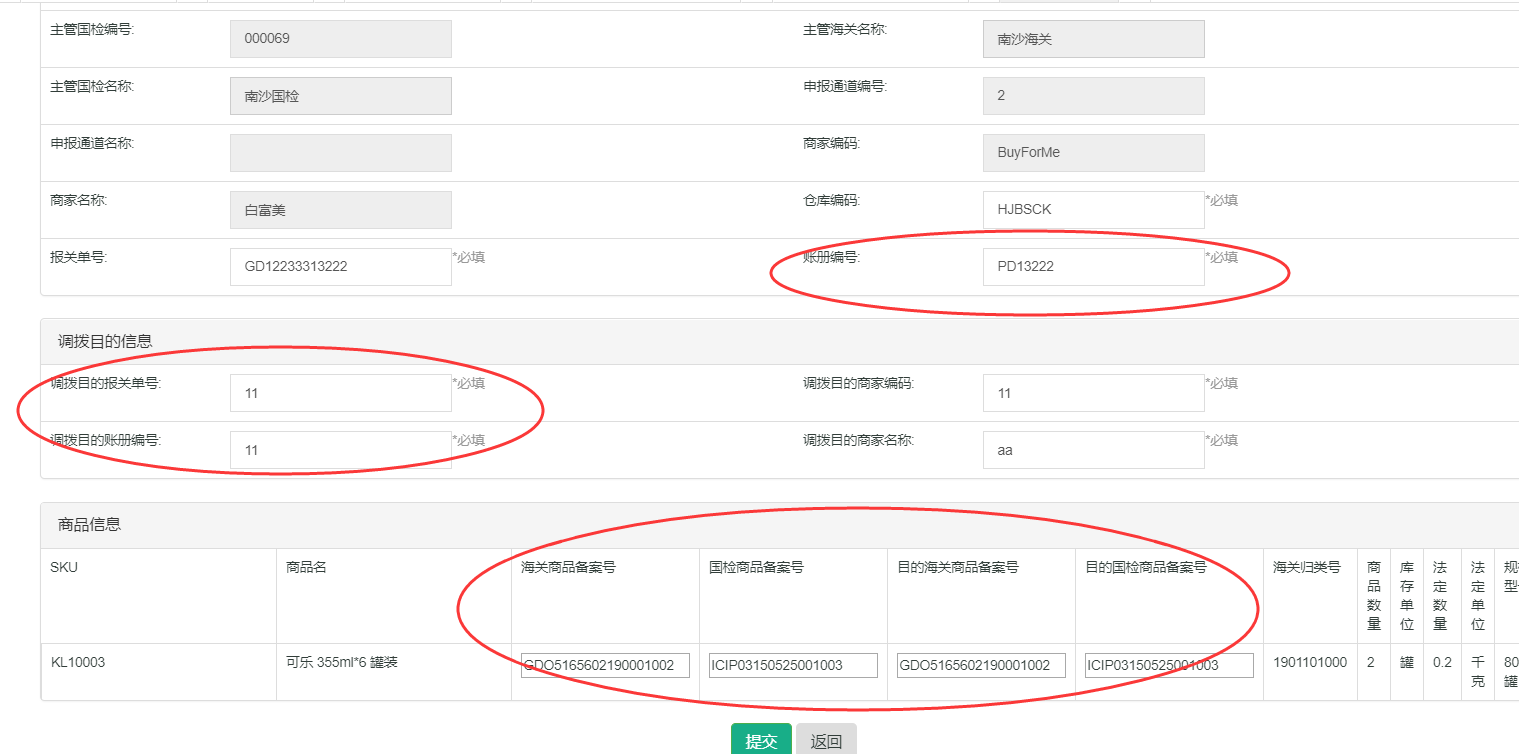Viewport: 1519px width, 754px height.
Task: Select the 调拨目的商家编码 input field
Action: point(1092,392)
